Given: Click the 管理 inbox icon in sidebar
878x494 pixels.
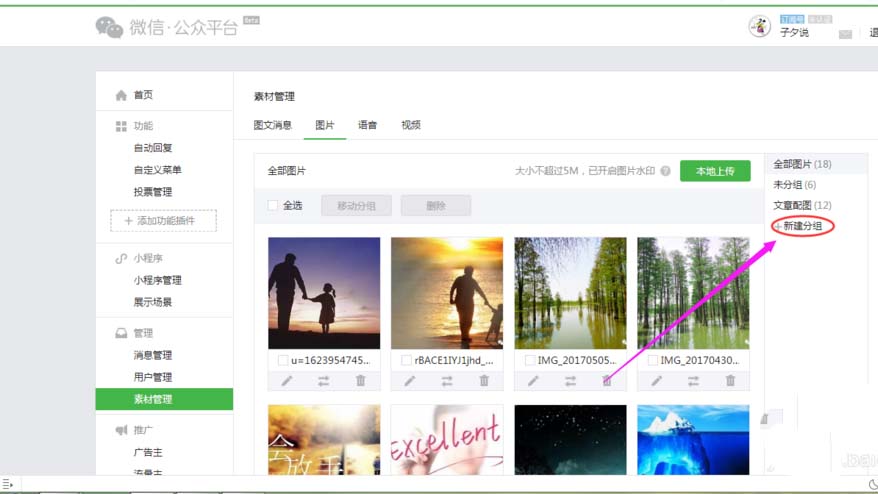Looking at the screenshot, I should click(x=121, y=333).
